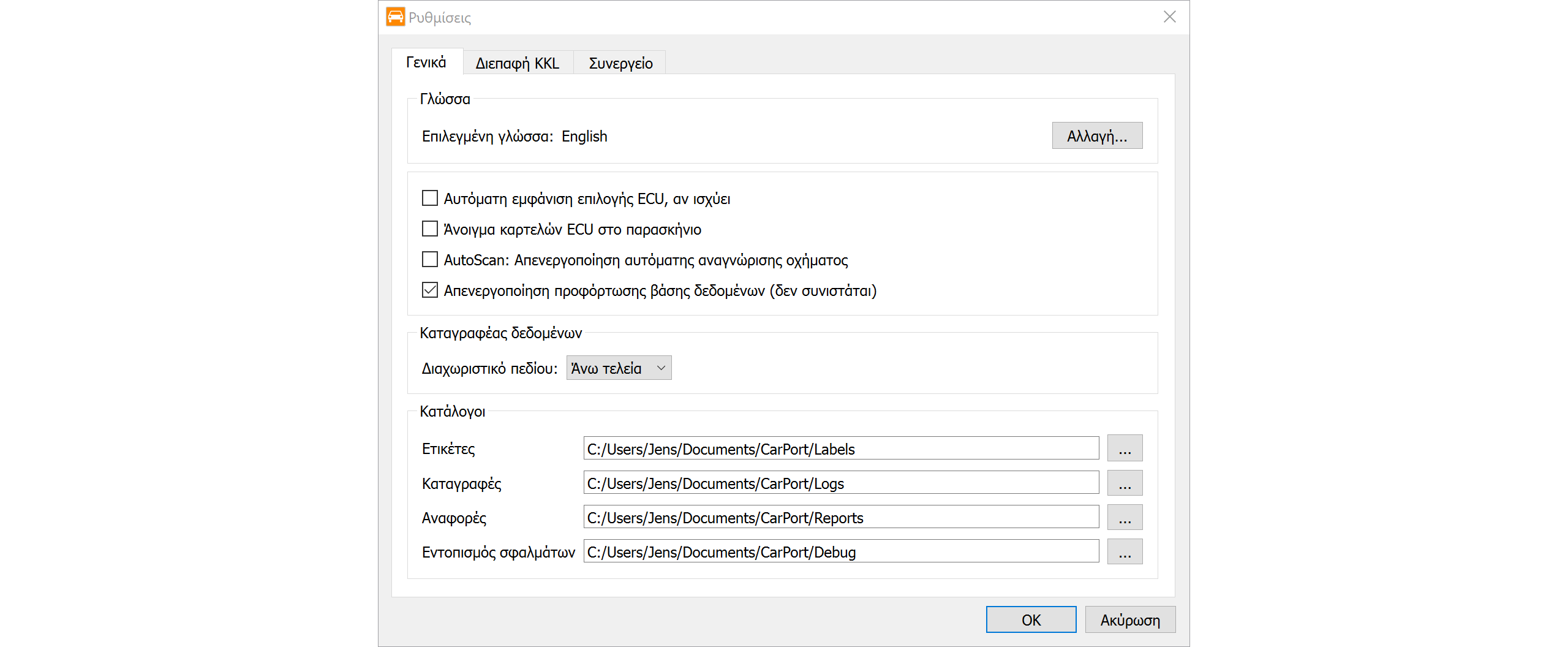Uncheck Απενεργοποίηση προφόρτωσης βάσης δεδομένων
1568x647 pixels.
[430, 290]
